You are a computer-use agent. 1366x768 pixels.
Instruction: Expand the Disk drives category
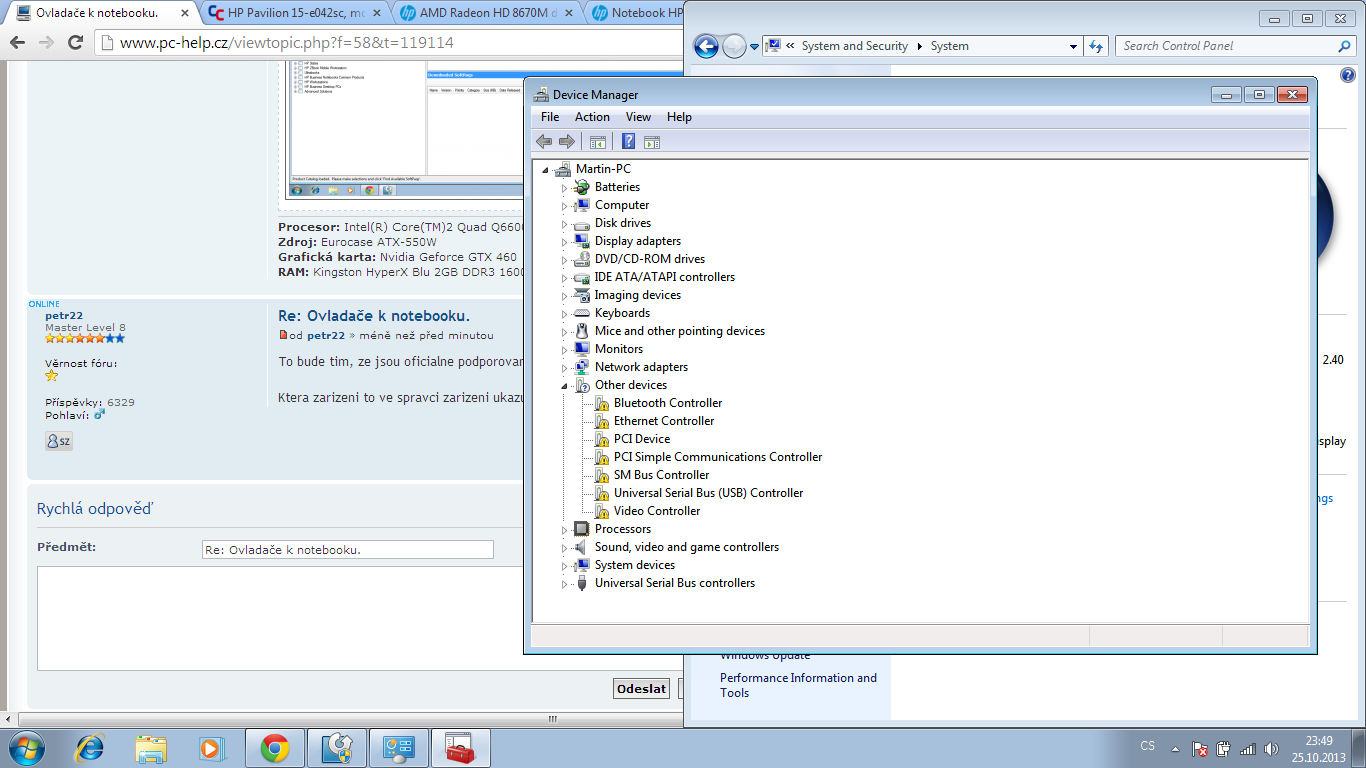tap(564, 224)
